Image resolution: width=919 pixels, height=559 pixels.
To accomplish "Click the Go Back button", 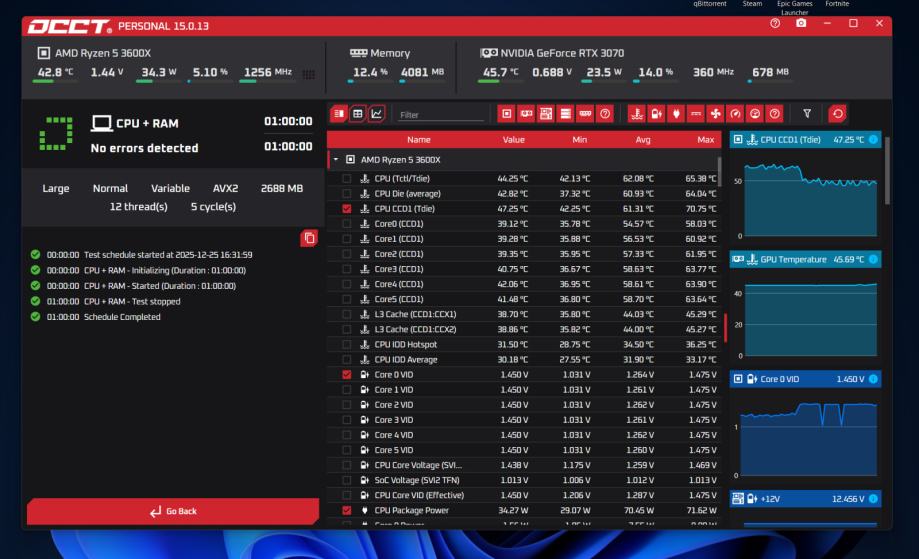I will click(173, 511).
